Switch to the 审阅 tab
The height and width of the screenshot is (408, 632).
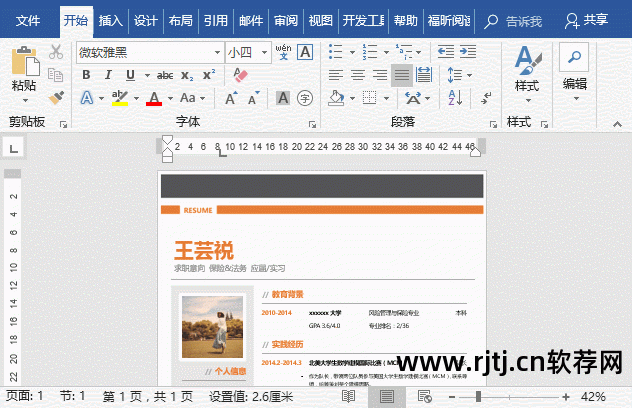coord(286,20)
